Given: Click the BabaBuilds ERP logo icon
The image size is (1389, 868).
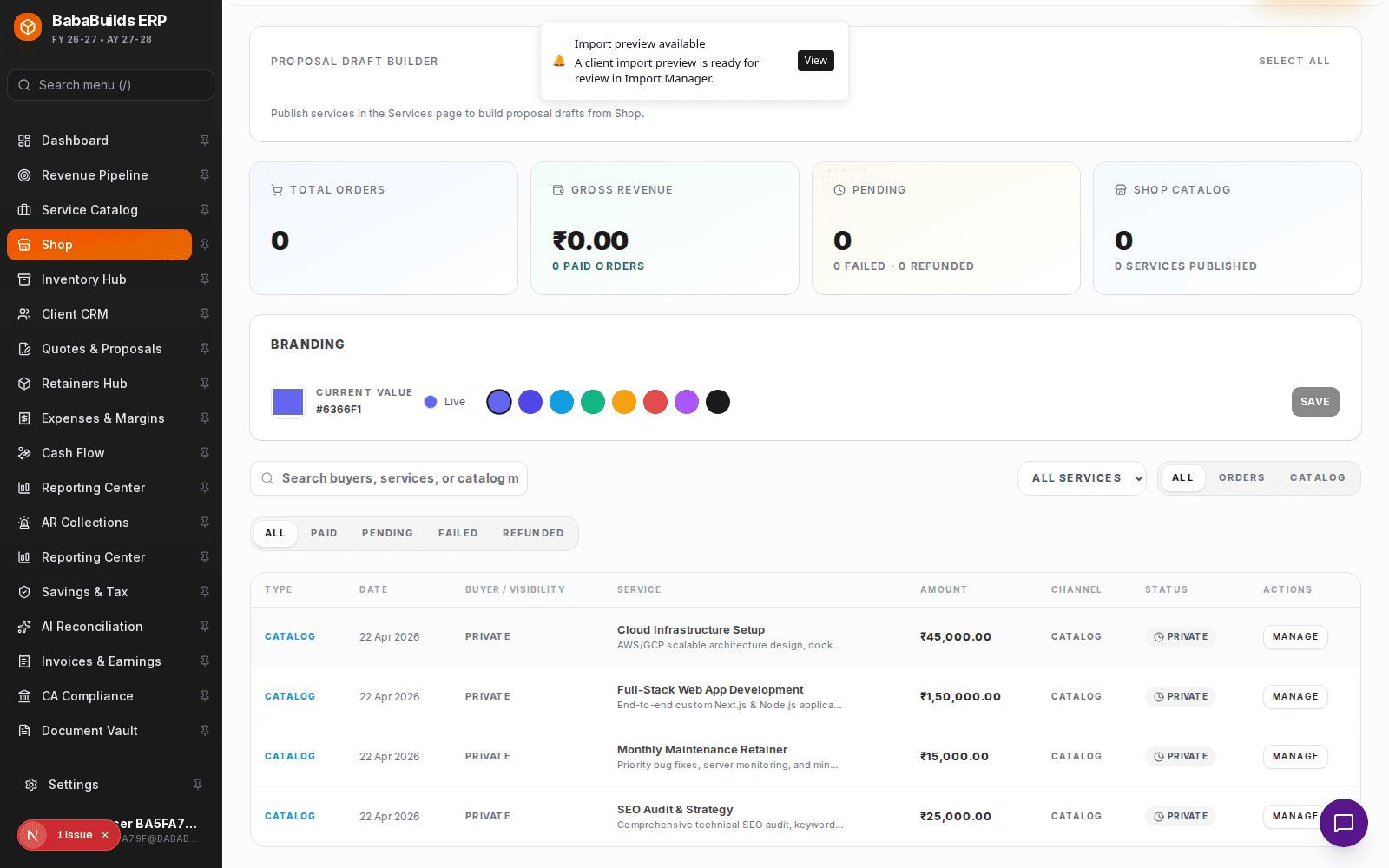Looking at the screenshot, I should tap(28, 28).
